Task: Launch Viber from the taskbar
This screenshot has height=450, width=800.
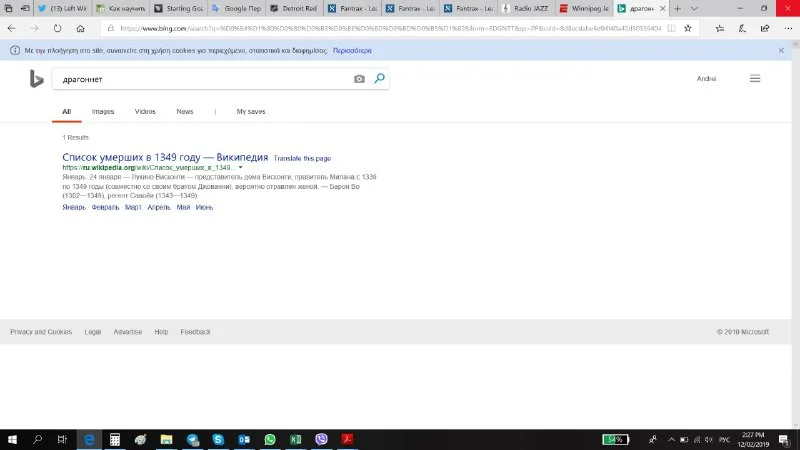Action: coord(321,439)
